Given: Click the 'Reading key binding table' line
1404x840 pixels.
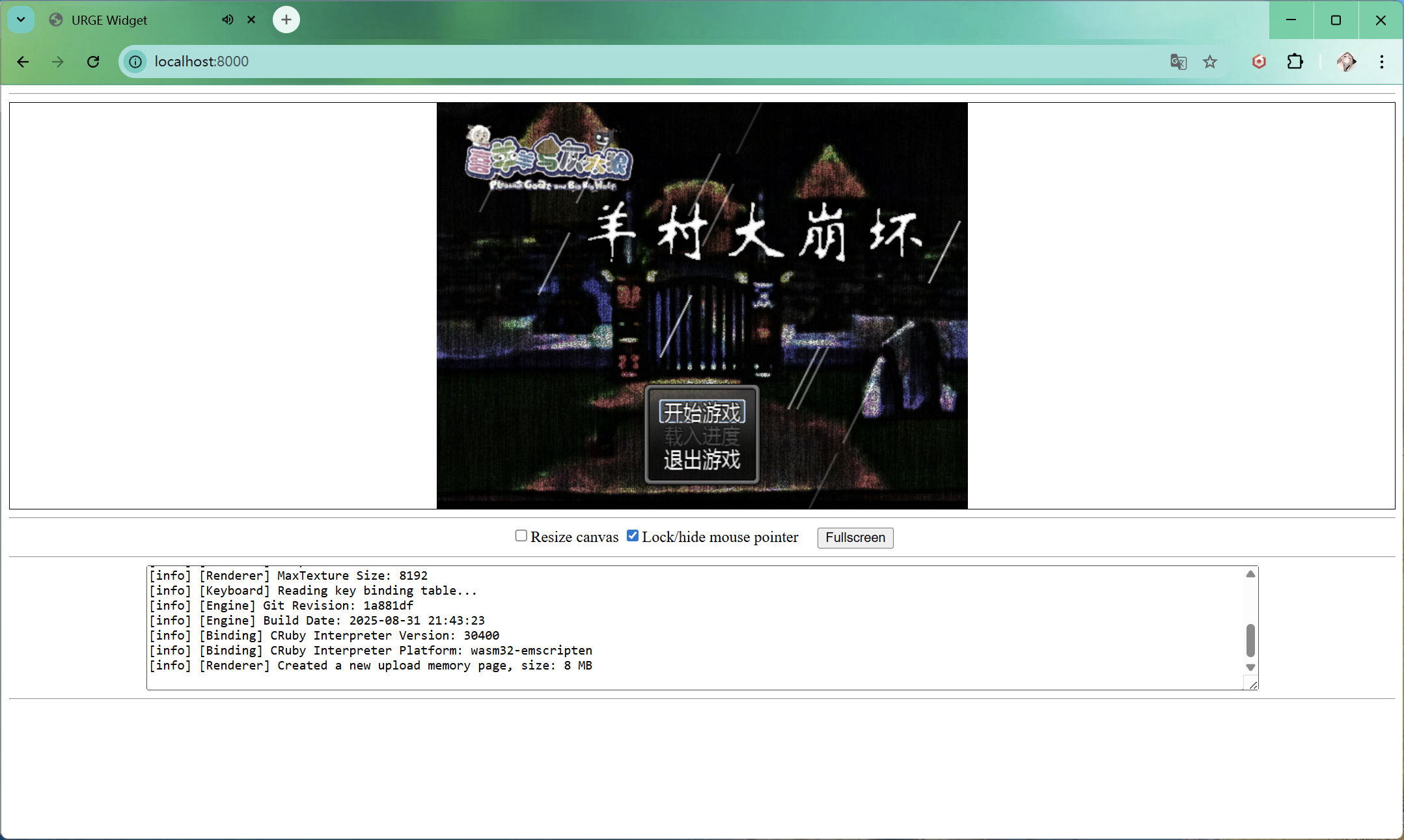Looking at the screenshot, I should point(313,591).
